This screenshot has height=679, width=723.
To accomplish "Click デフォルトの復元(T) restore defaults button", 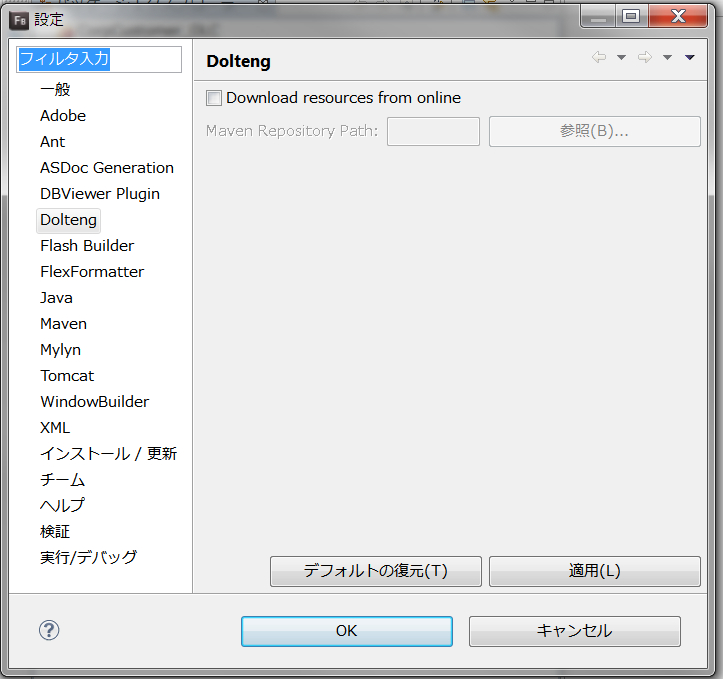I will pyautogui.click(x=375, y=571).
